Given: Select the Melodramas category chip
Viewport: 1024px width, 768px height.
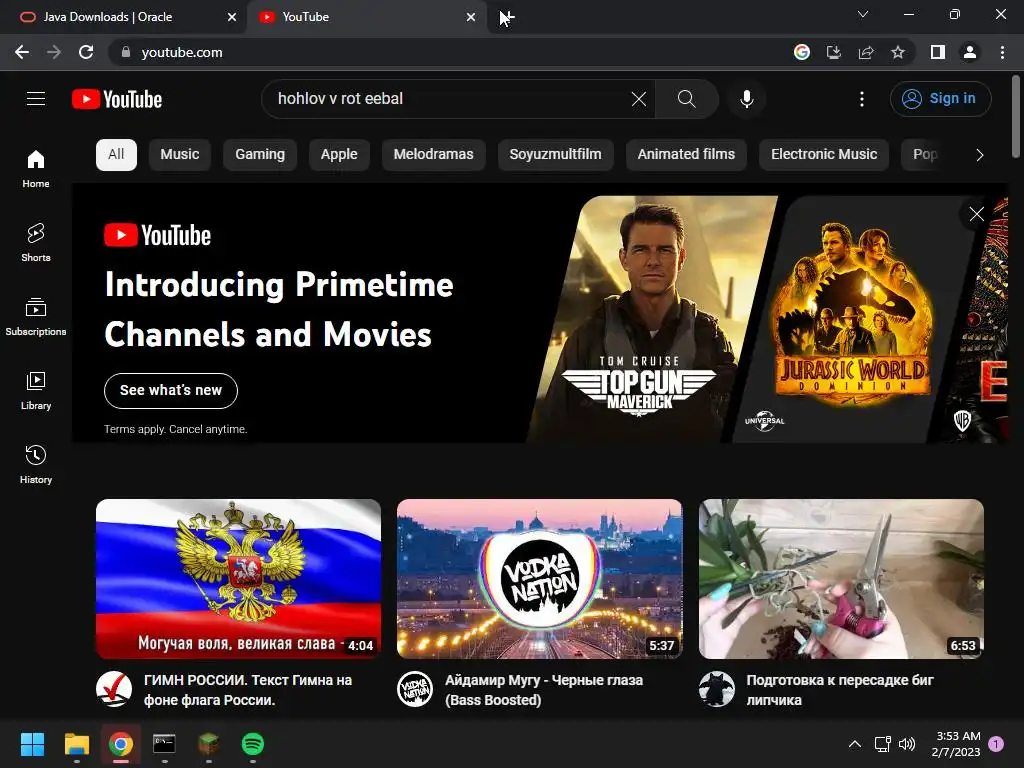Looking at the screenshot, I should 434,155.
